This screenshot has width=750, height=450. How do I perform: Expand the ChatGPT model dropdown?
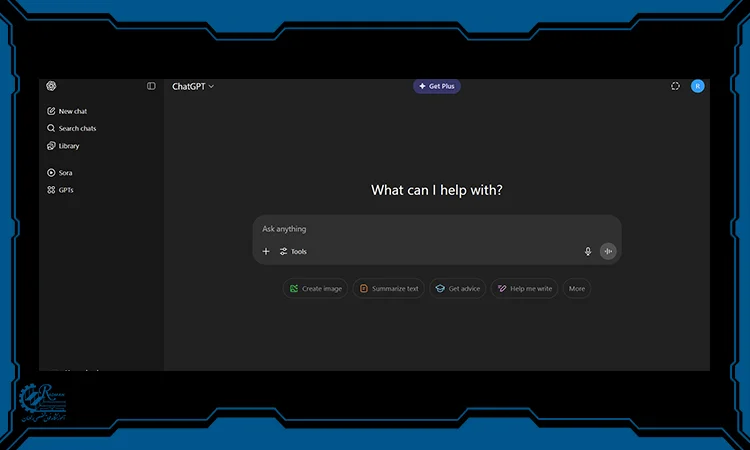(193, 87)
